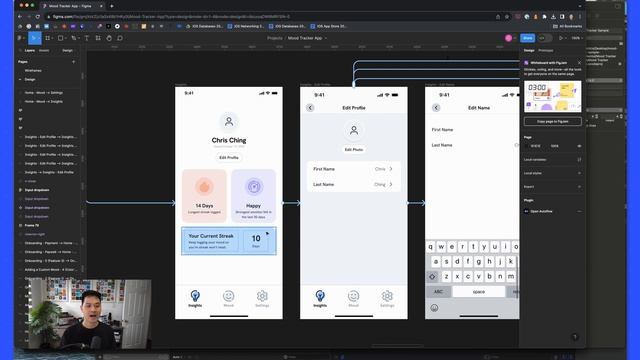Click Edit Photo button in Edit Profile frame
640x360 pixels.
pyautogui.click(x=354, y=150)
